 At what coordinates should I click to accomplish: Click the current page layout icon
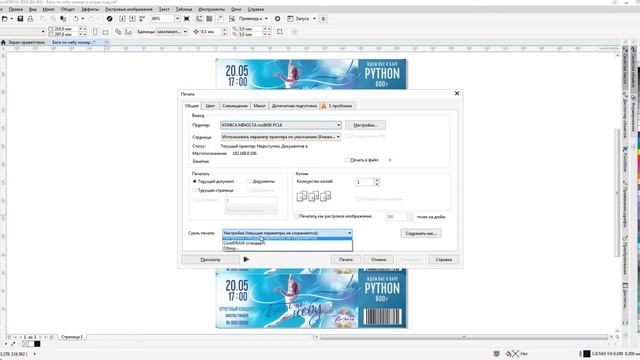tap(128, 32)
